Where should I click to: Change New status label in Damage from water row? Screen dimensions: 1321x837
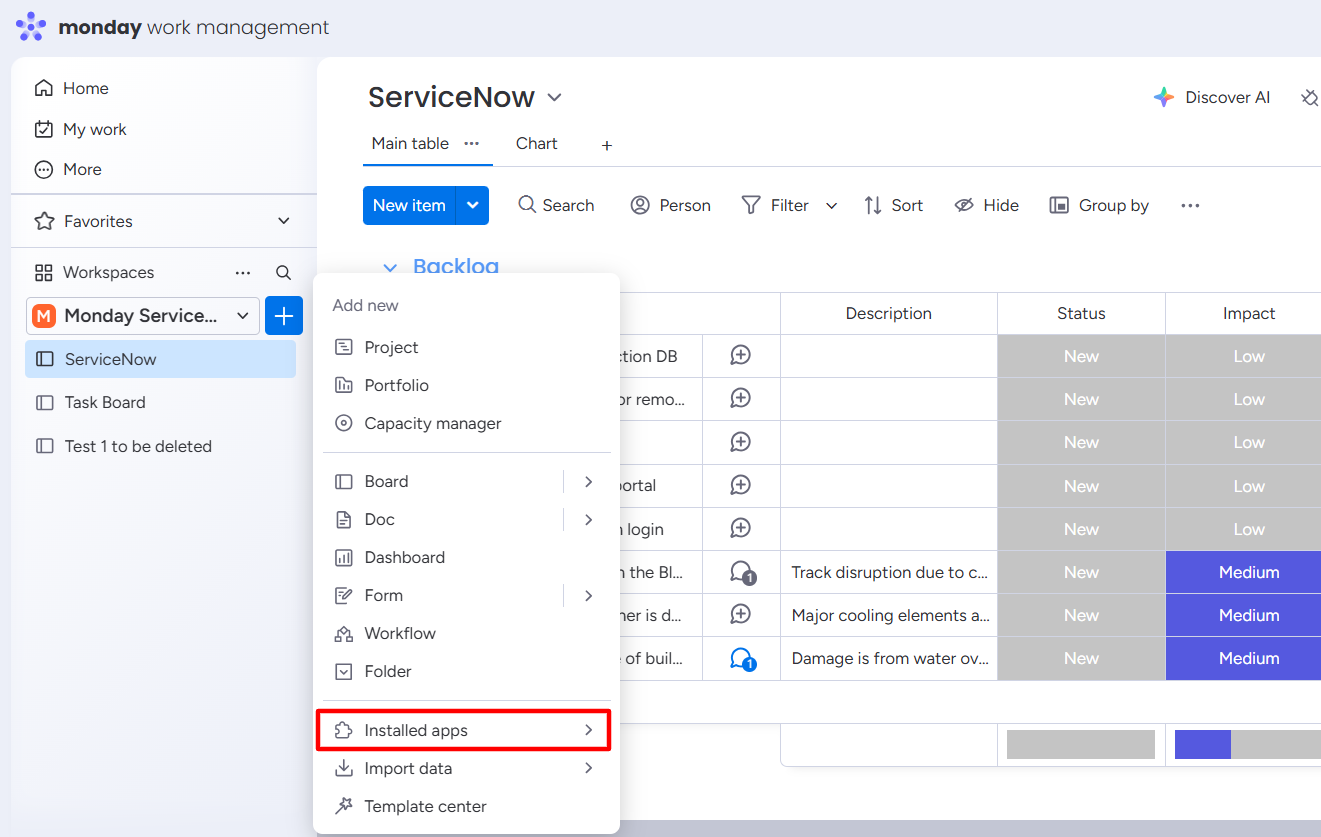pos(1081,658)
